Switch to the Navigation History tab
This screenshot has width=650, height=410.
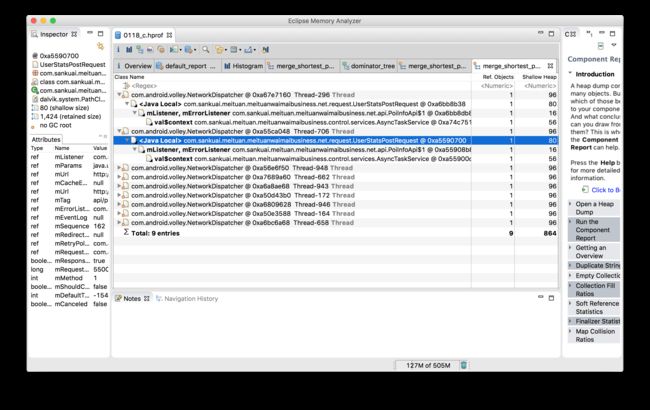pyautogui.click(x=187, y=298)
